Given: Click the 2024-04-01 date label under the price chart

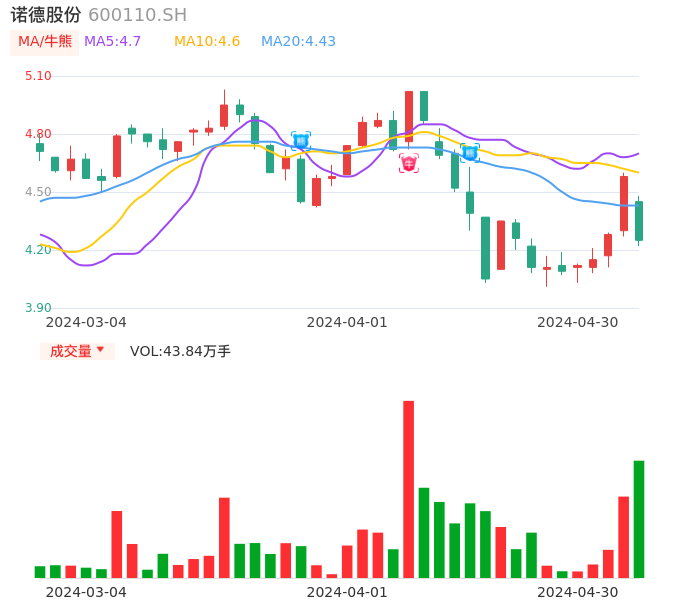Looking at the screenshot, I should 346,322.
